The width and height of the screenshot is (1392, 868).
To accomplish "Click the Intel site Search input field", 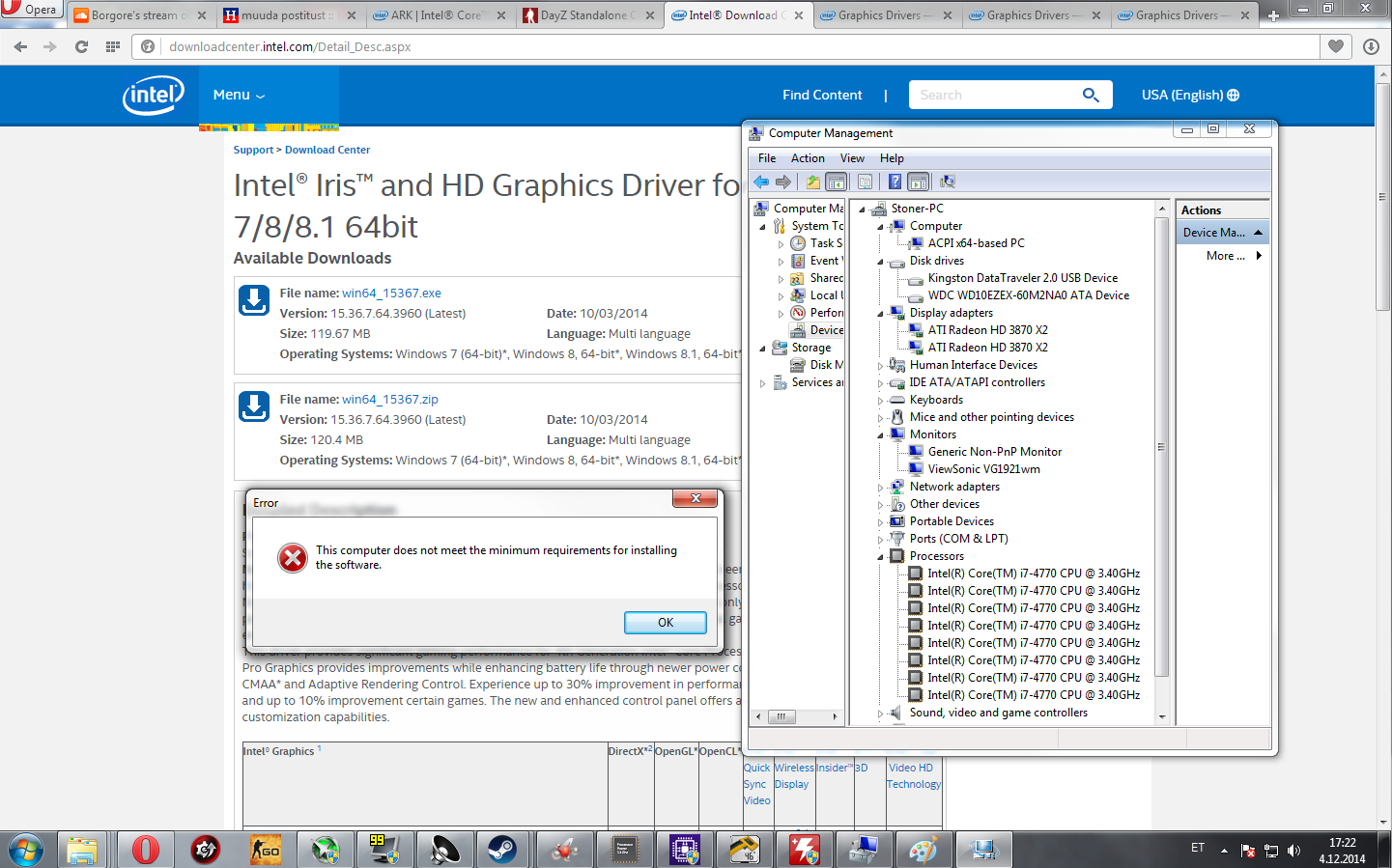I will pyautogui.click(x=995, y=95).
